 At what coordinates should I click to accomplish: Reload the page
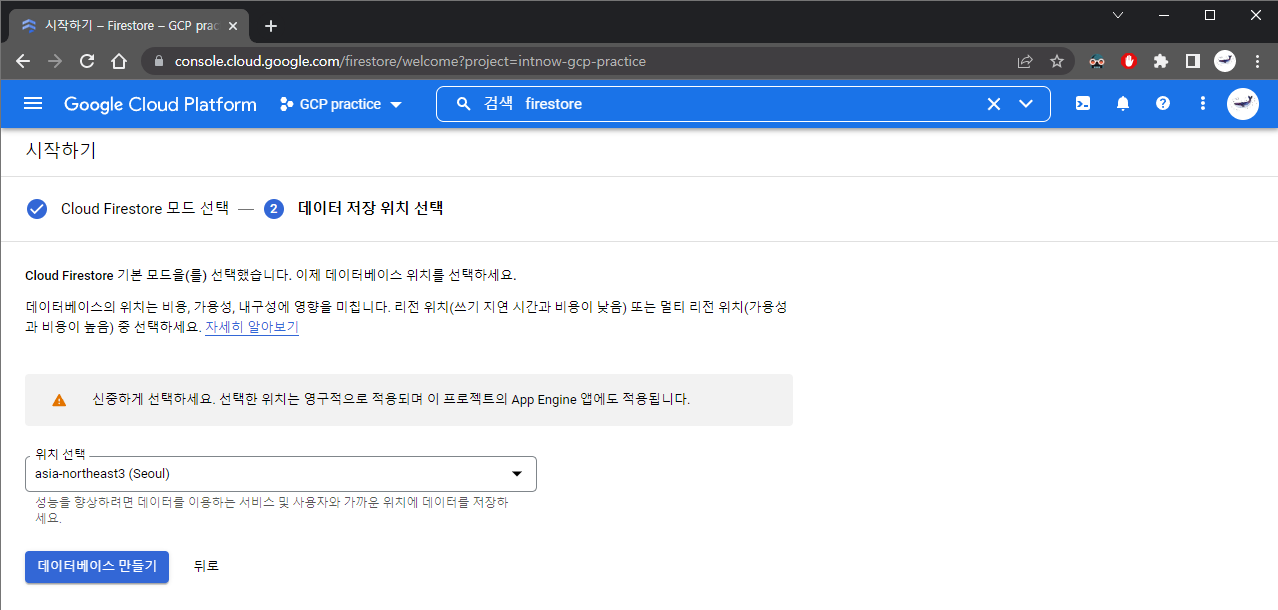[x=87, y=61]
